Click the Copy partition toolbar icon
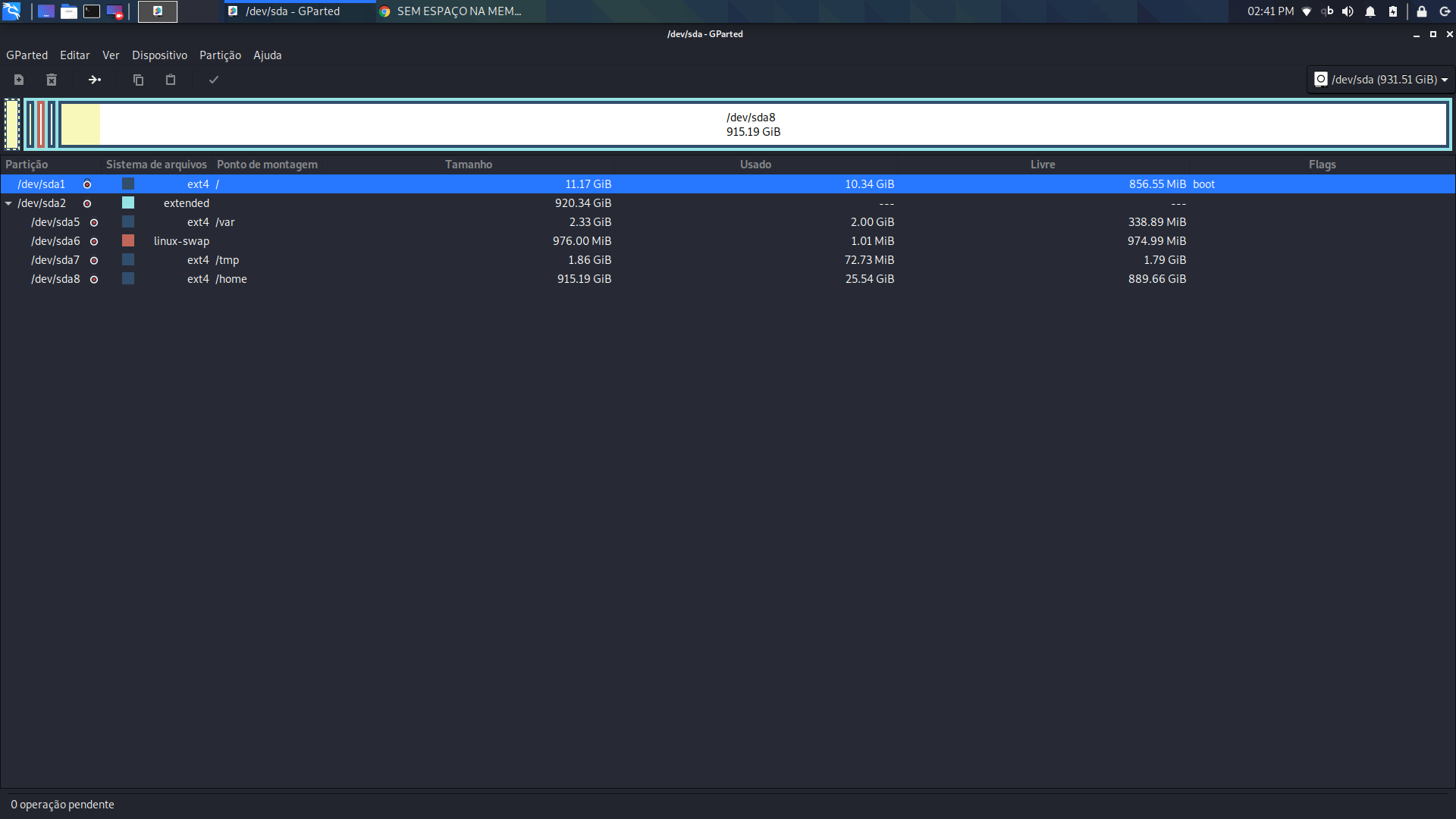The height and width of the screenshot is (819, 1456). pyautogui.click(x=138, y=80)
